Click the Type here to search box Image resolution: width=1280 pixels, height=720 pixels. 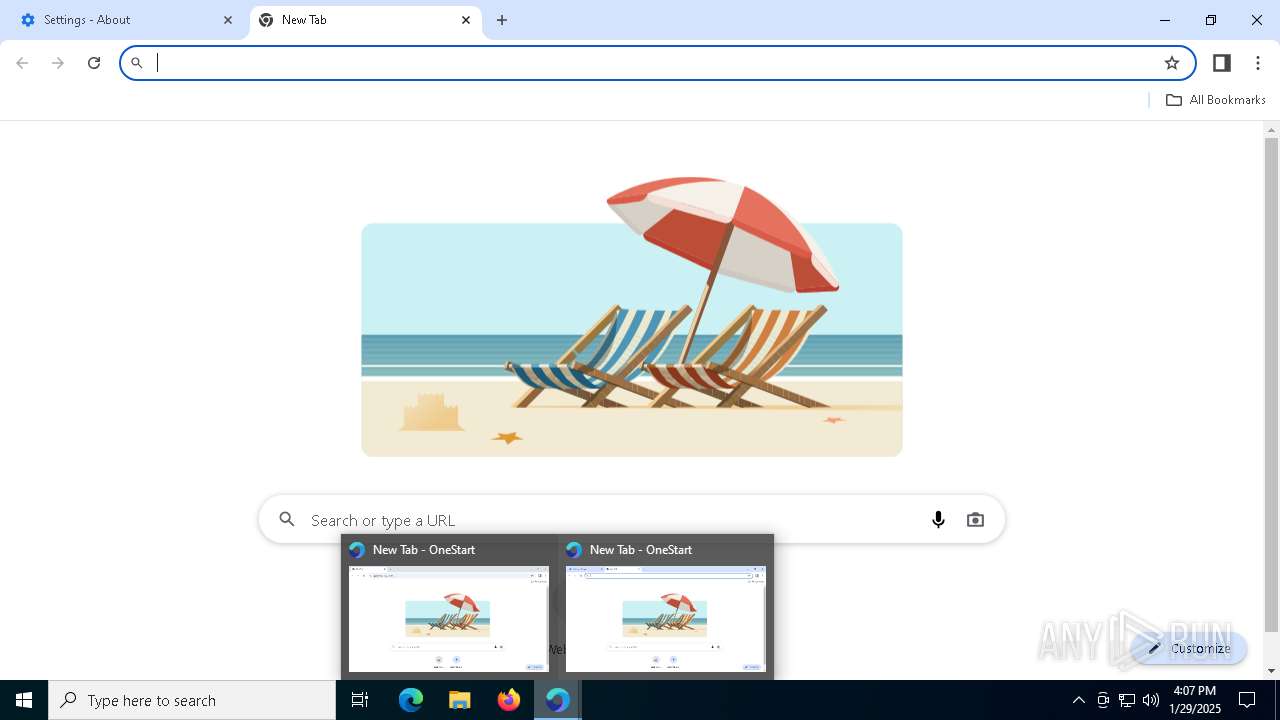click(192, 700)
